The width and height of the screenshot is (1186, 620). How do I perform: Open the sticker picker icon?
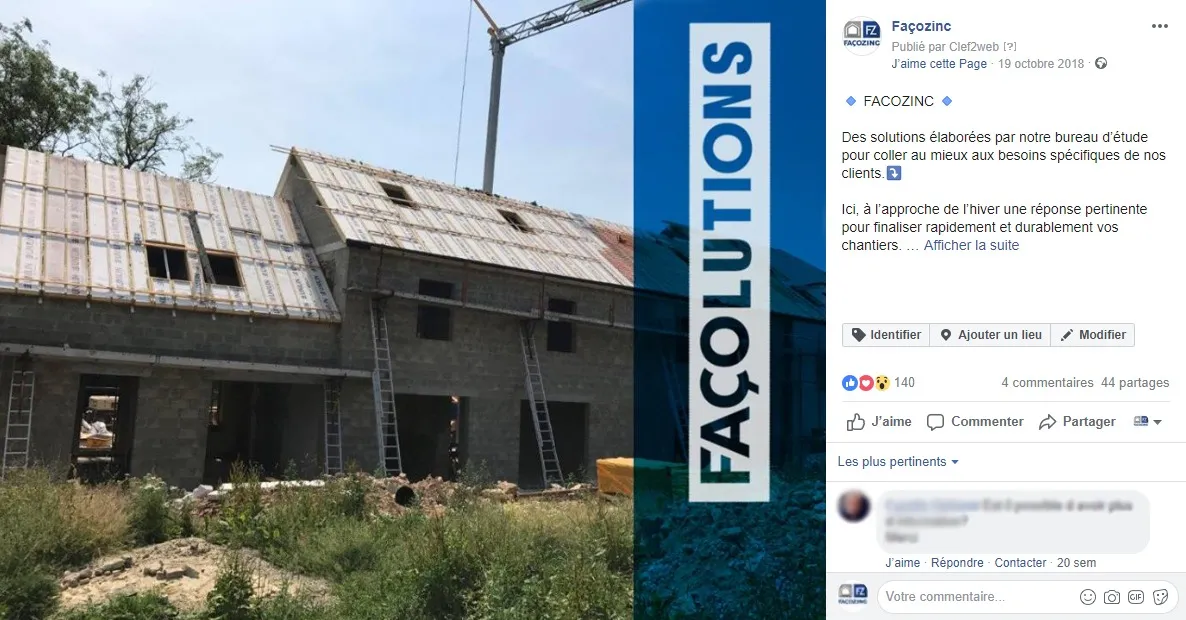1160,597
